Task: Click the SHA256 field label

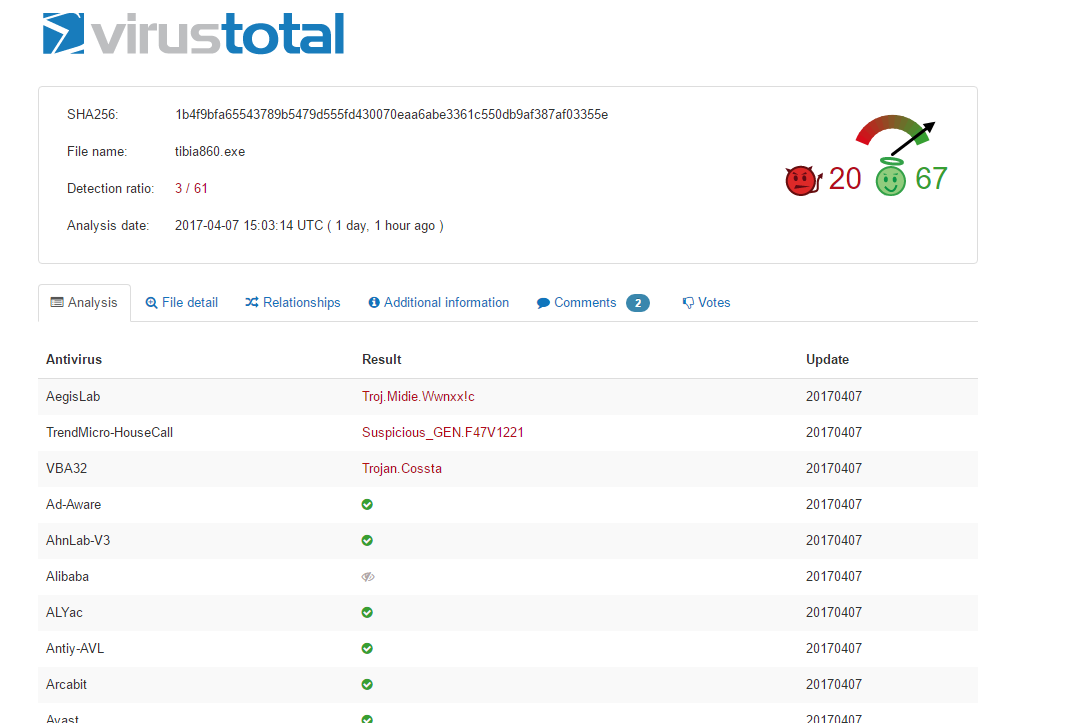Action: [x=93, y=115]
